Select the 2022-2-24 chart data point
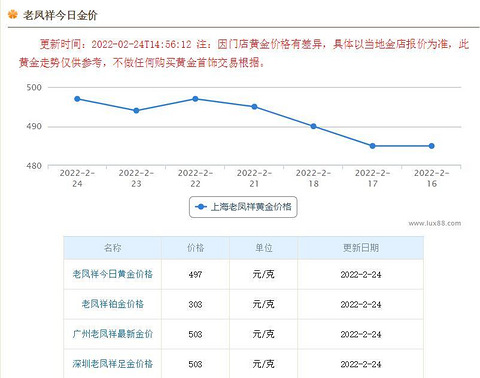This screenshot has height=378, width=480. point(77,99)
